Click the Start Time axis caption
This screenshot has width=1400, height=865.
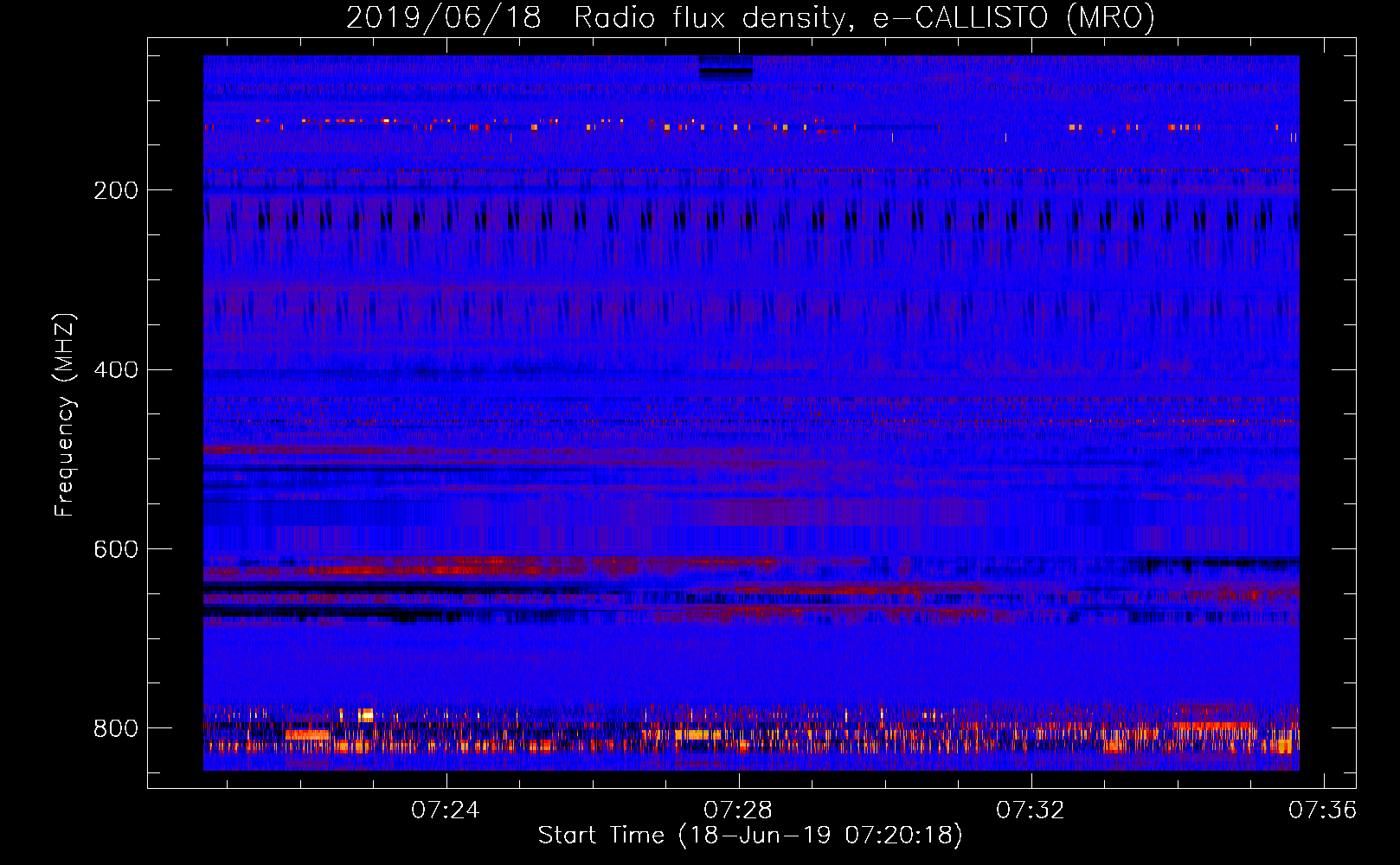tap(750, 836)
